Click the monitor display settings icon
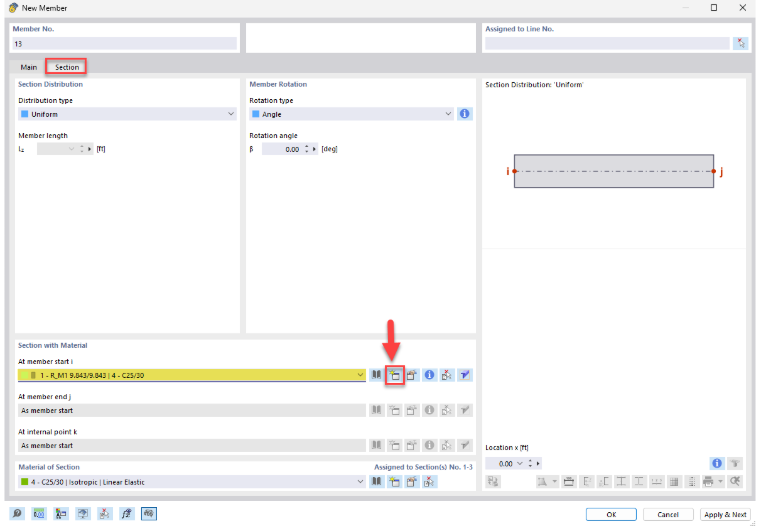Screen dimensions: 760x526 (83, 513)
